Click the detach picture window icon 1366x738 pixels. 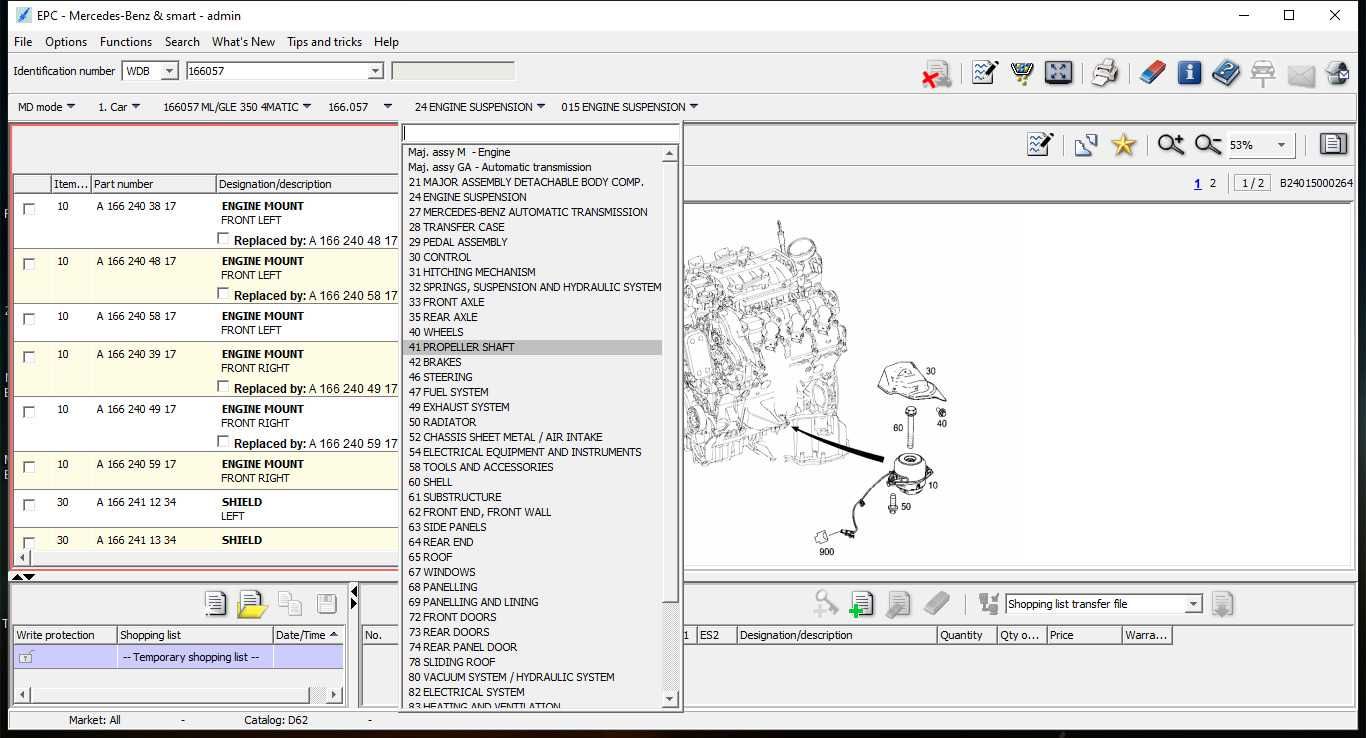pos(1086,145)
